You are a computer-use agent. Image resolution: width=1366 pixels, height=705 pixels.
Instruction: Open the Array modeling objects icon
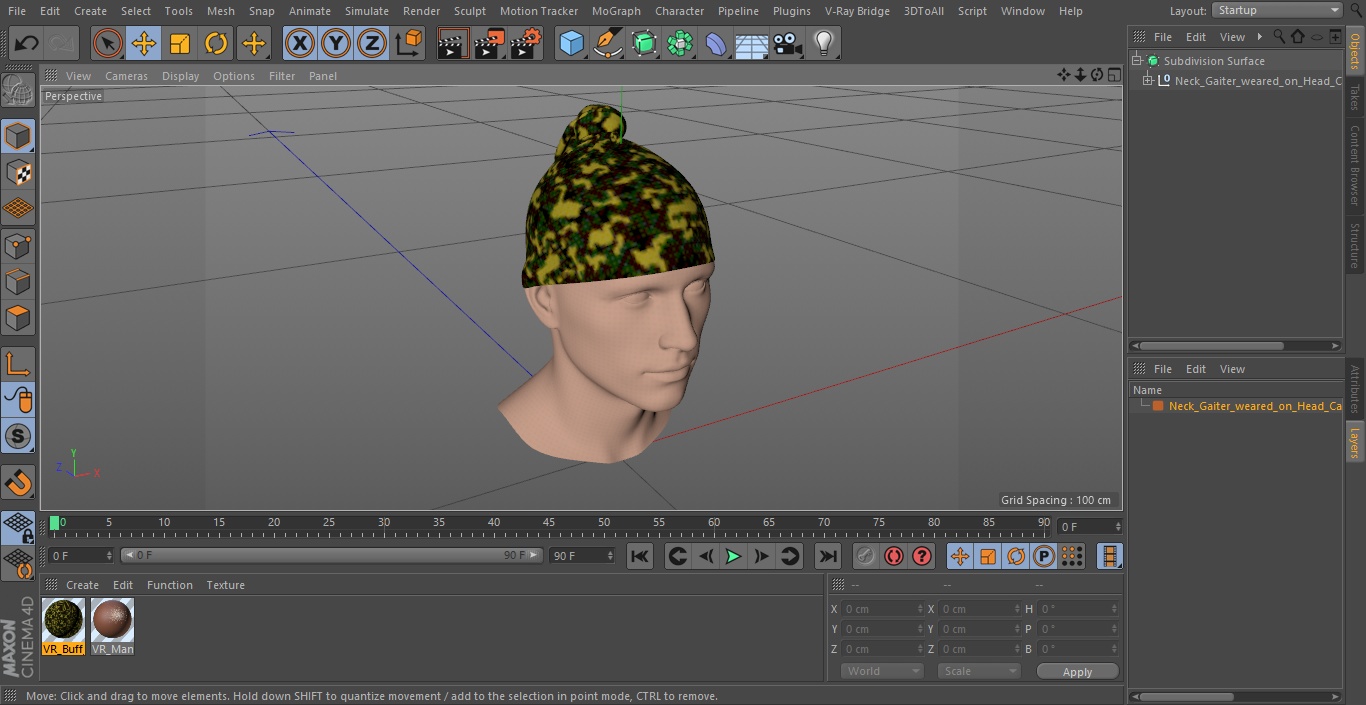pyautogui.click(x=680, y=44)
